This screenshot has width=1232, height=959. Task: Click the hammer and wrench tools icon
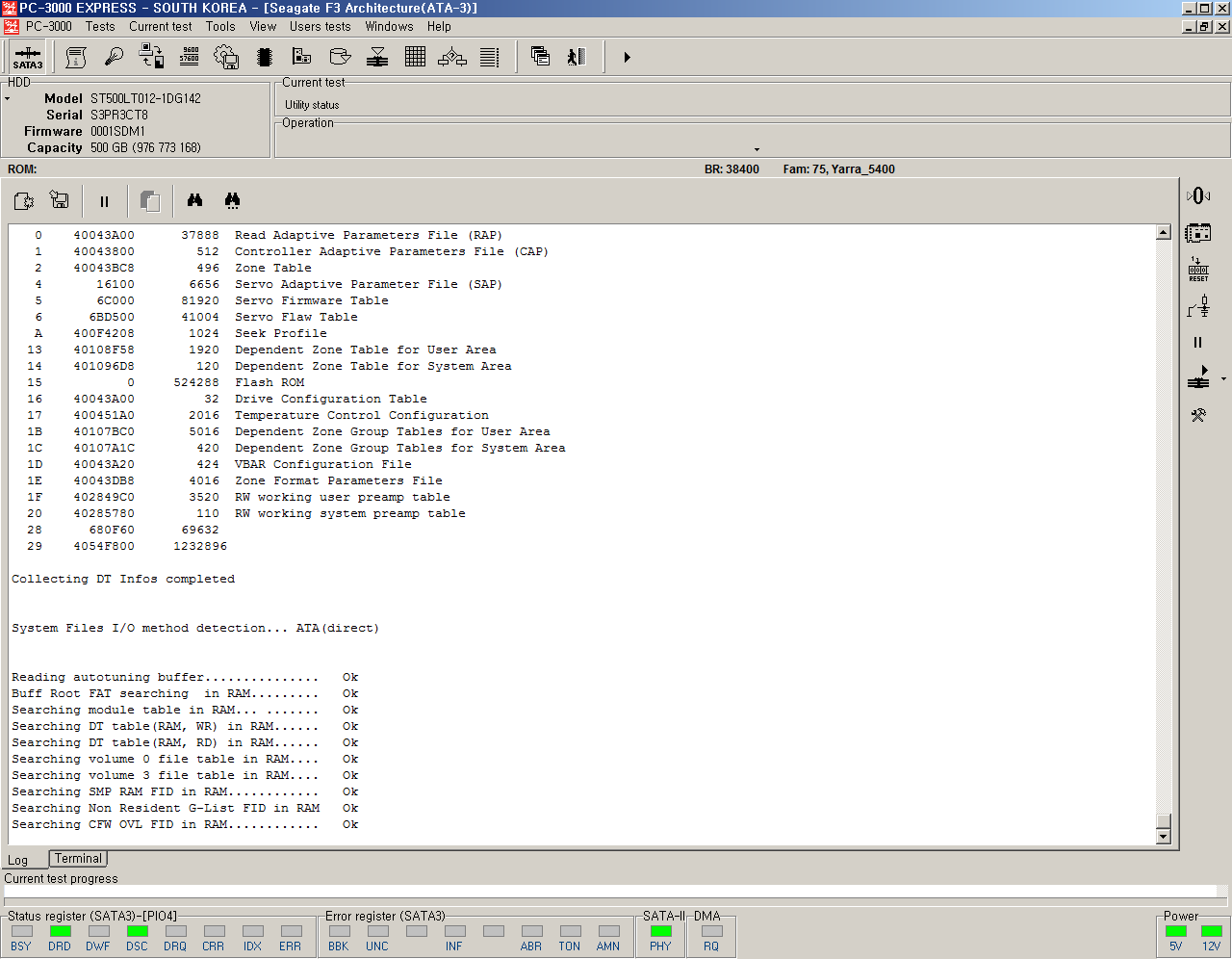(x=1198, y=416)
